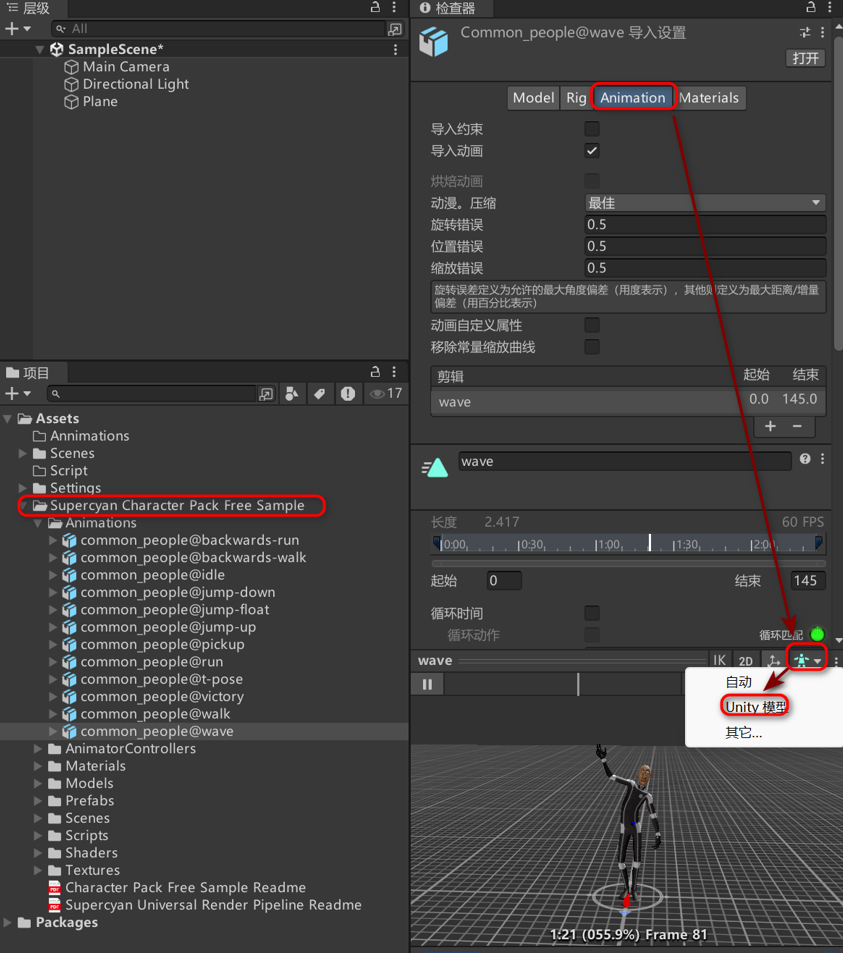This screenshot has width=843, height=953.
Task: Click the clip 结束 frame field
Action: tap(807, 580)
